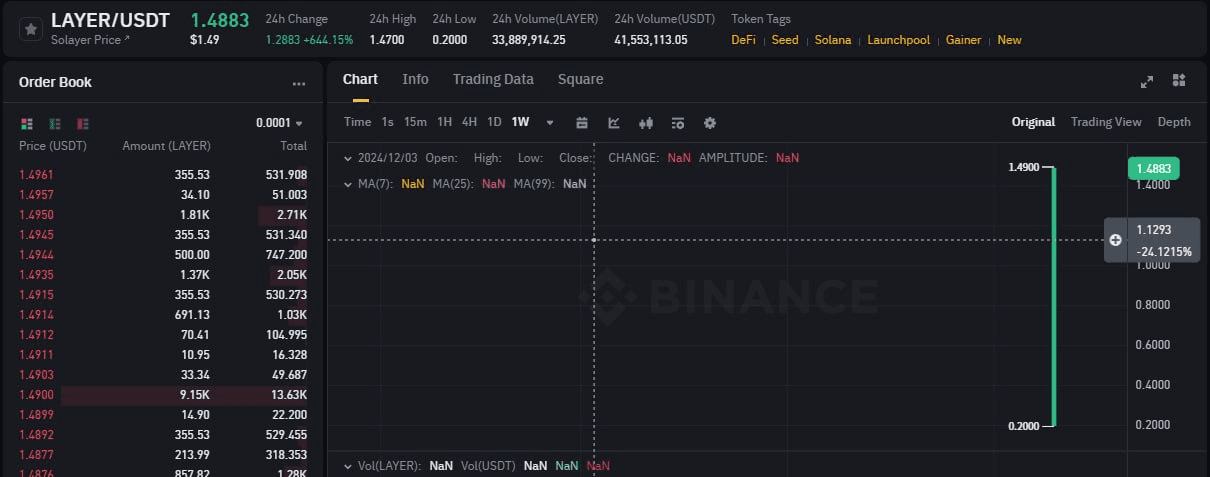
Task: Click the Solana token tag
Action: point(833,40)
